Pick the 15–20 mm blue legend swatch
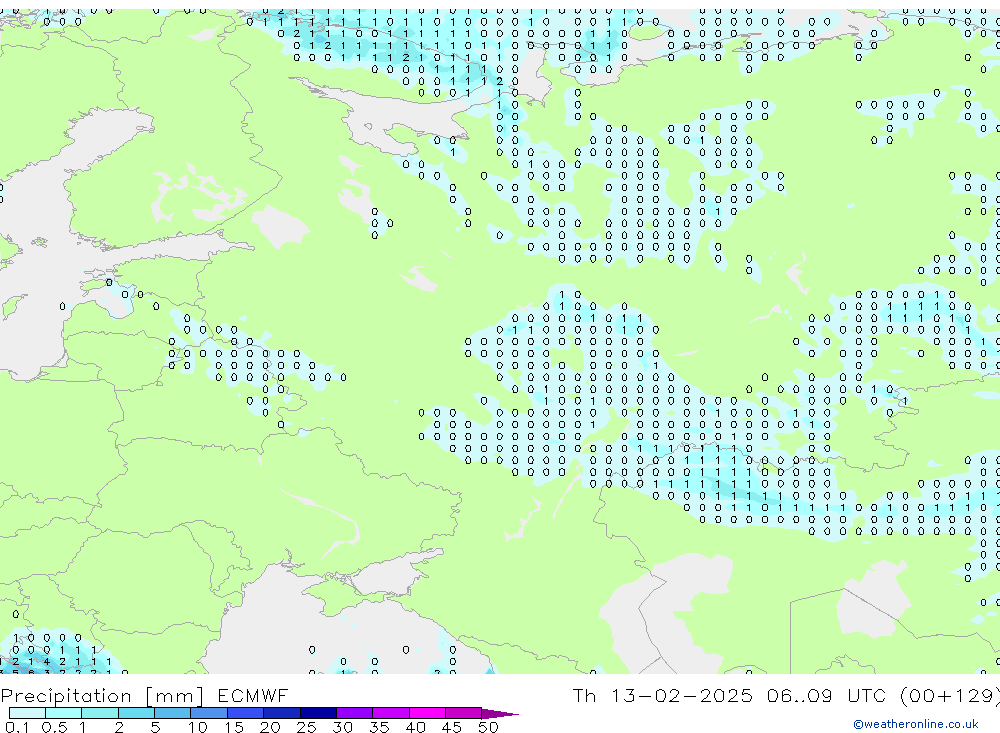This screenshot has width=1000, height=733. point(246,713)
